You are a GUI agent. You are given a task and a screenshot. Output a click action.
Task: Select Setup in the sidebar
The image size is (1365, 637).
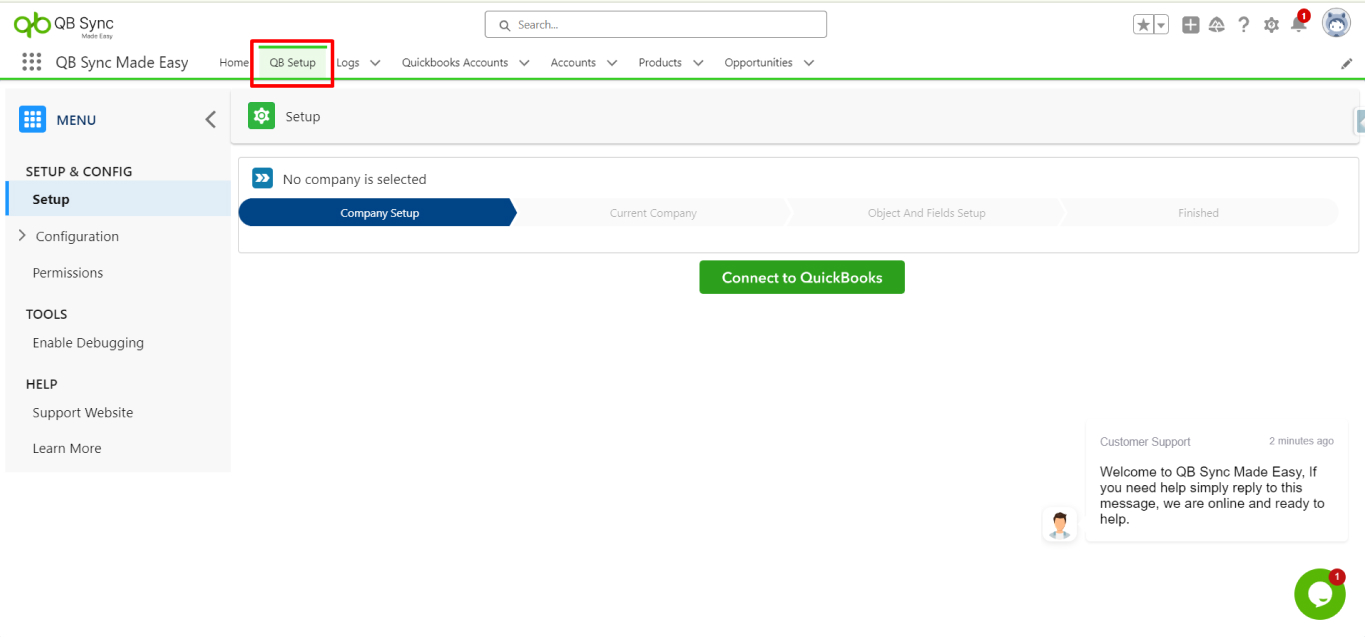pos(118,199)
